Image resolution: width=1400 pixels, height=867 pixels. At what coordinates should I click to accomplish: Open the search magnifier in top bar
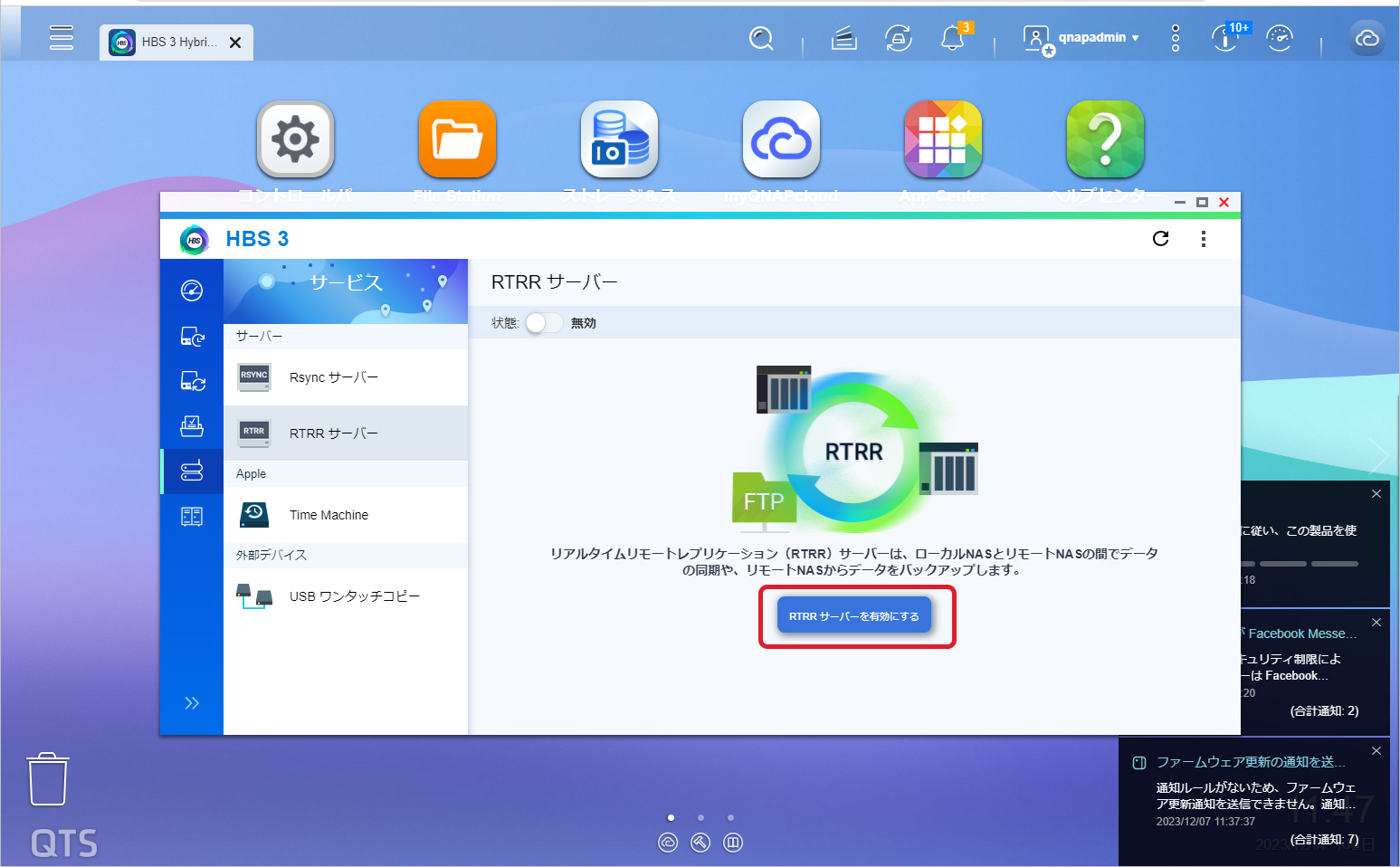(762, 38)
